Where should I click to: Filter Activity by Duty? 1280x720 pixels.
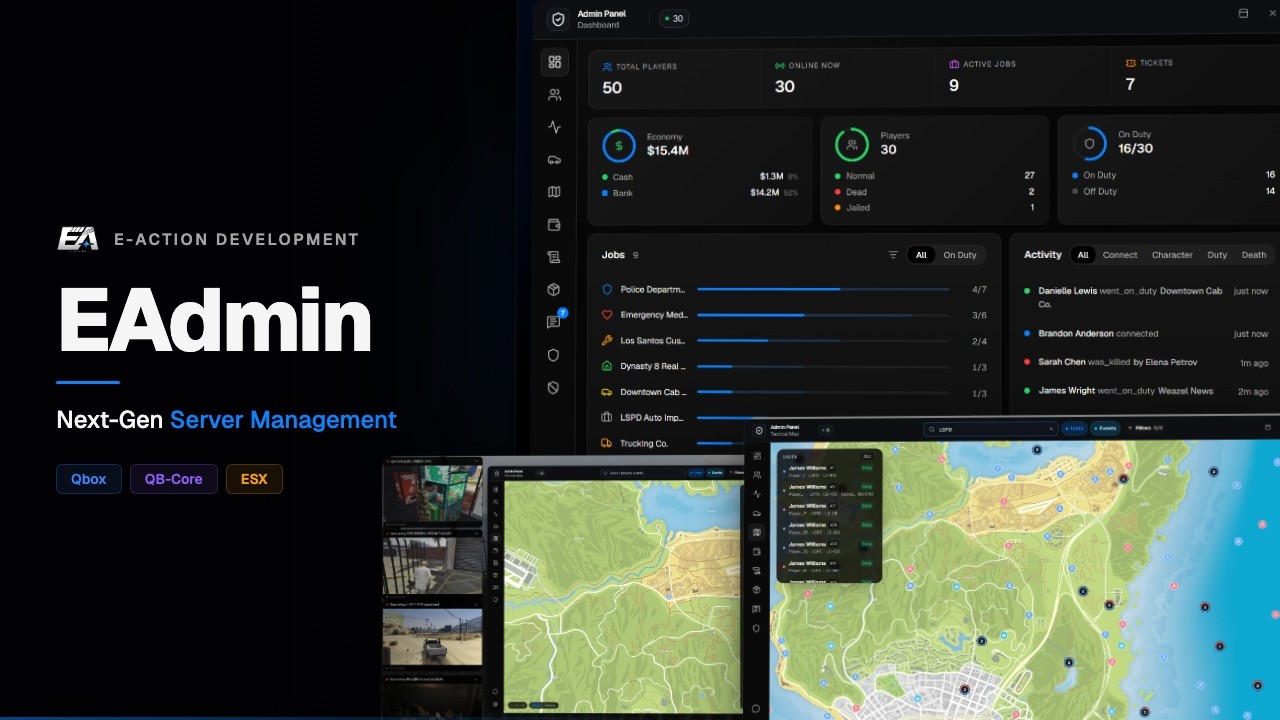(x=1217, y=255)
